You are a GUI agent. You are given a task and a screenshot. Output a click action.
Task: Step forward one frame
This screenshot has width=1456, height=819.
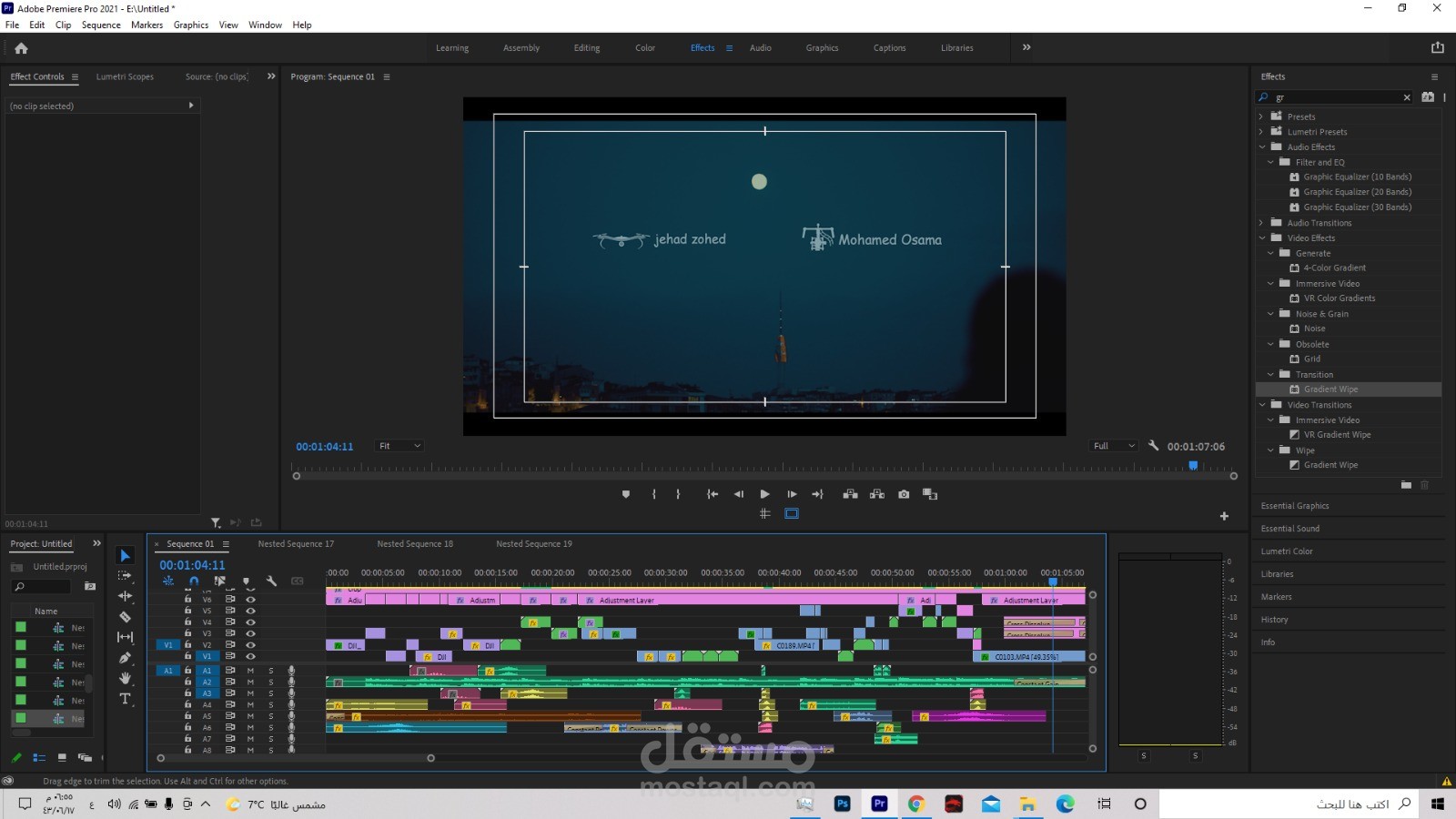[792, 494]
